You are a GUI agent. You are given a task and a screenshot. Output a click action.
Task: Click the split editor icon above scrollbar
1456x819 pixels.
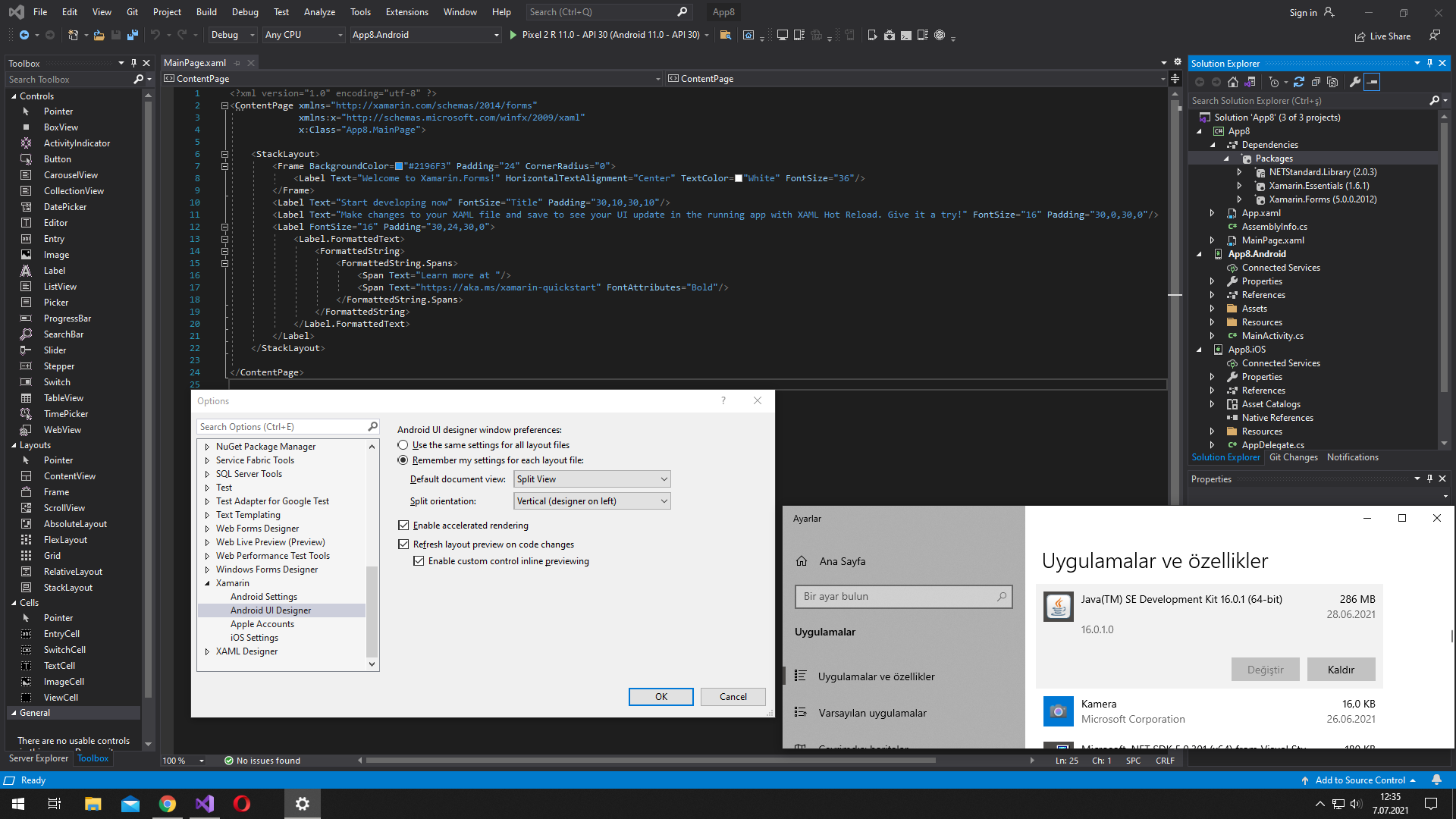point(1175,78)
